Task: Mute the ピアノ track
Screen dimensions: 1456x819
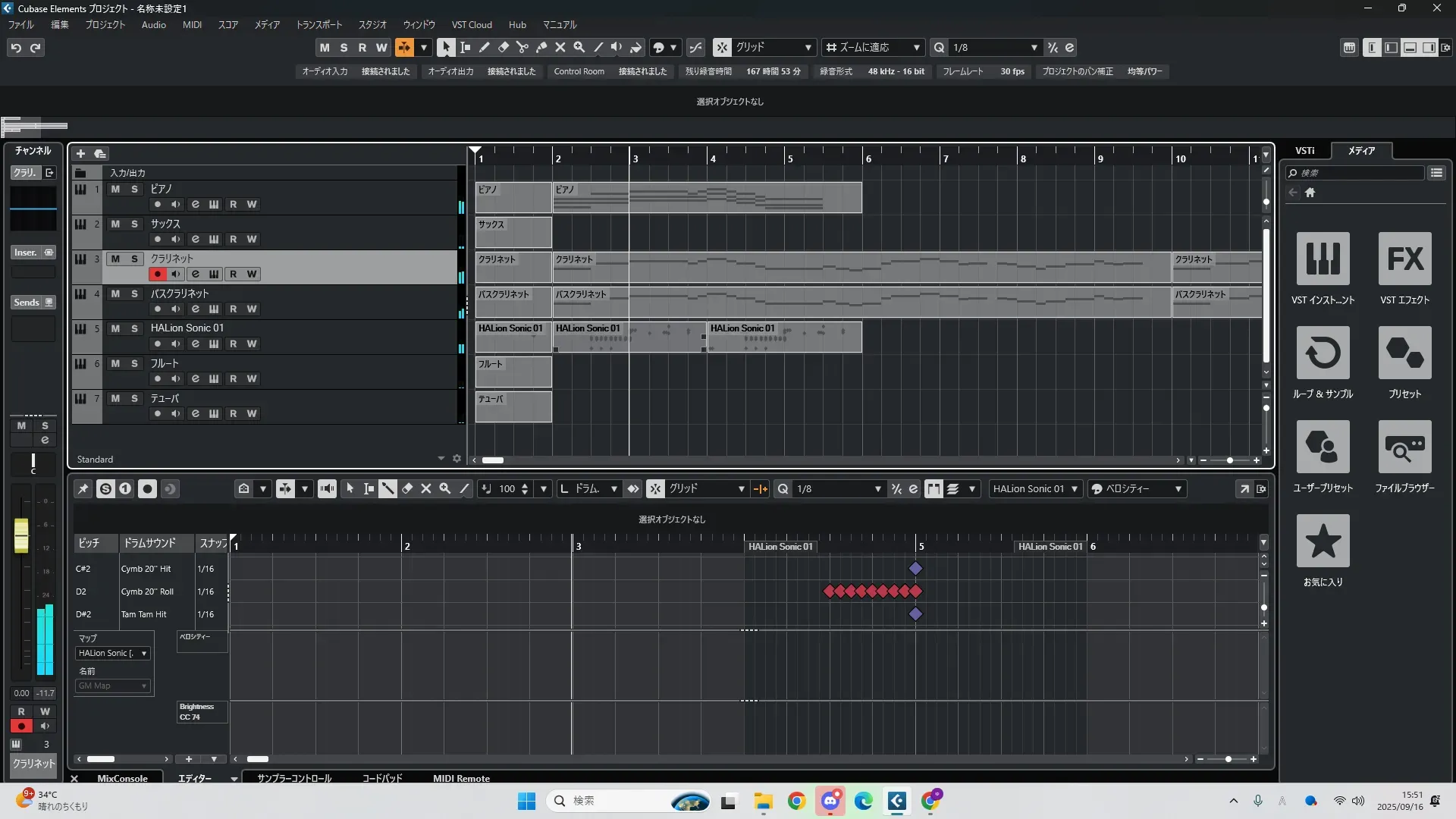Action: click(115, 190)
